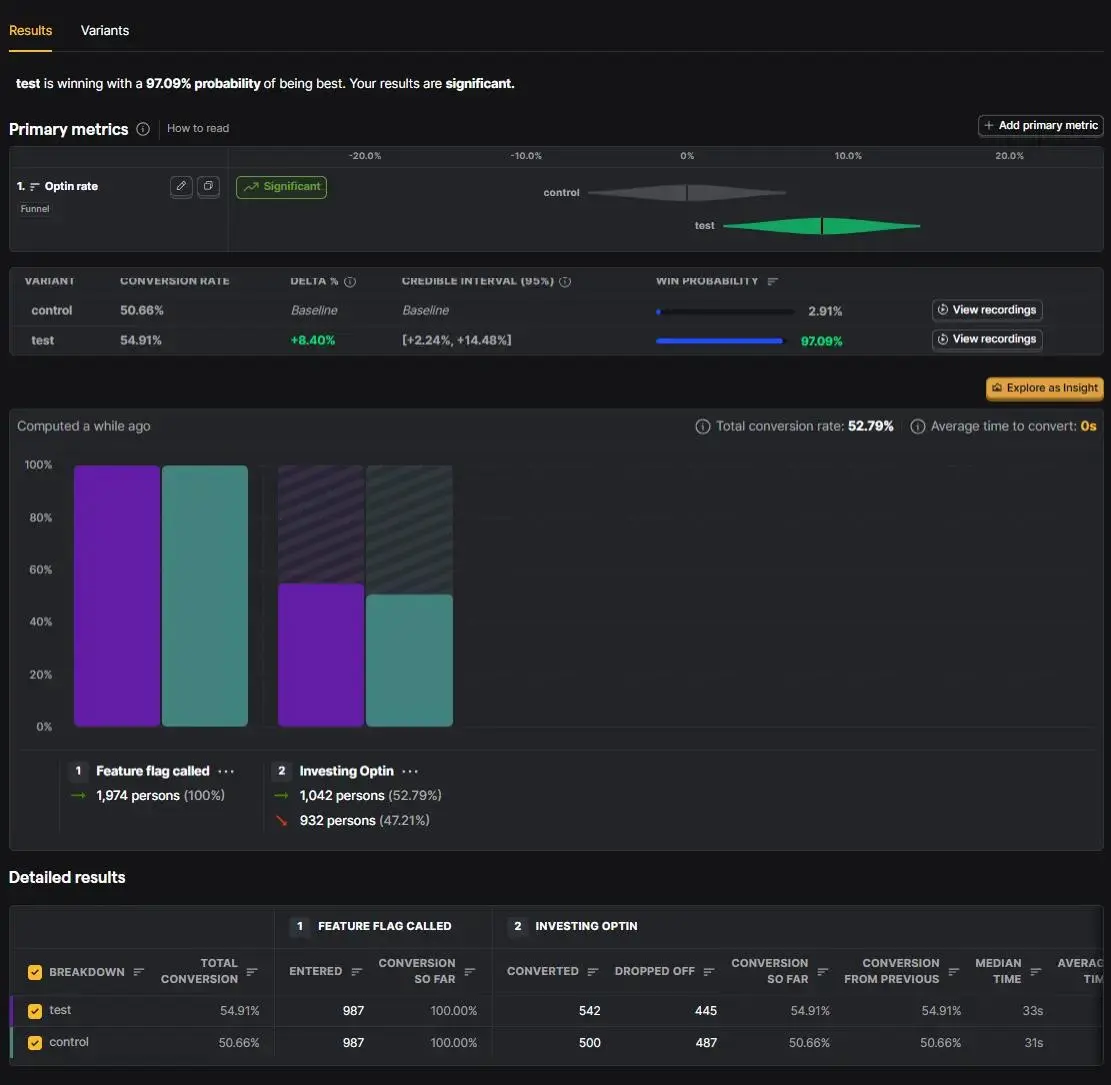Click the Credible interval info icon

(565, 281)
